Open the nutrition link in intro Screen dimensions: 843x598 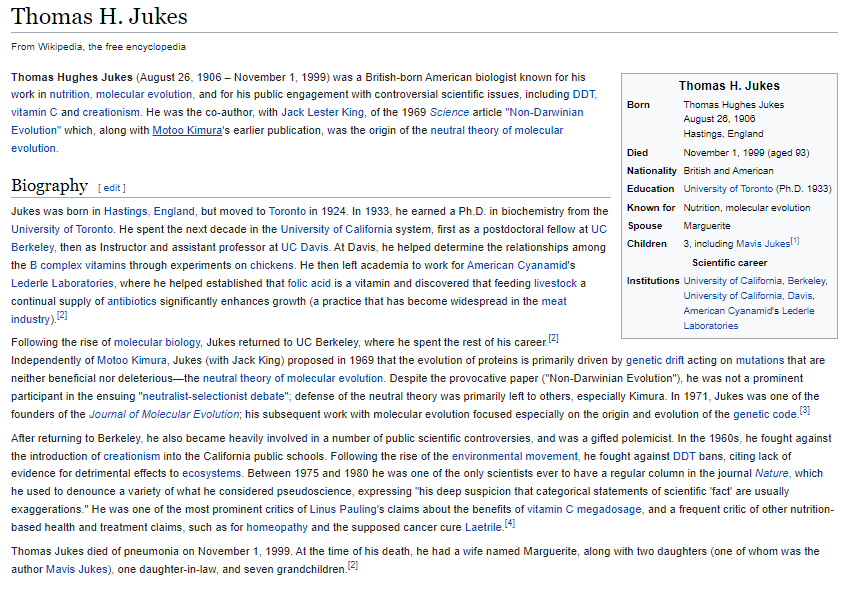tap(69, 95)
